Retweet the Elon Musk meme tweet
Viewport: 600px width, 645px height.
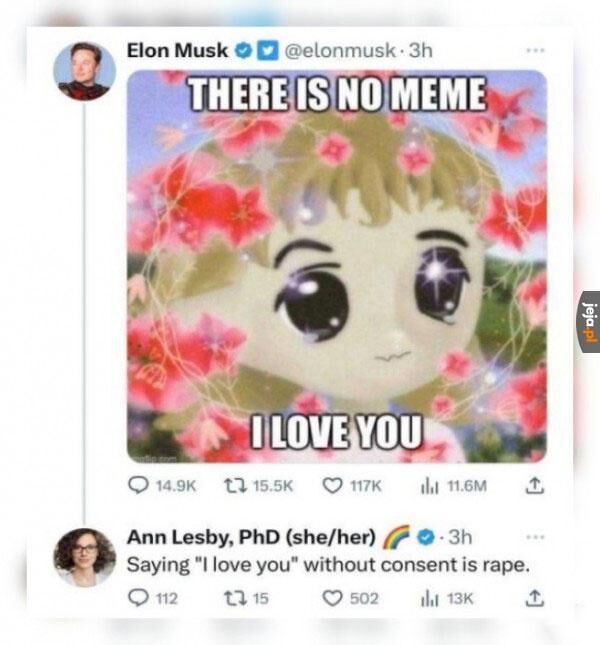tap(258, 486)
